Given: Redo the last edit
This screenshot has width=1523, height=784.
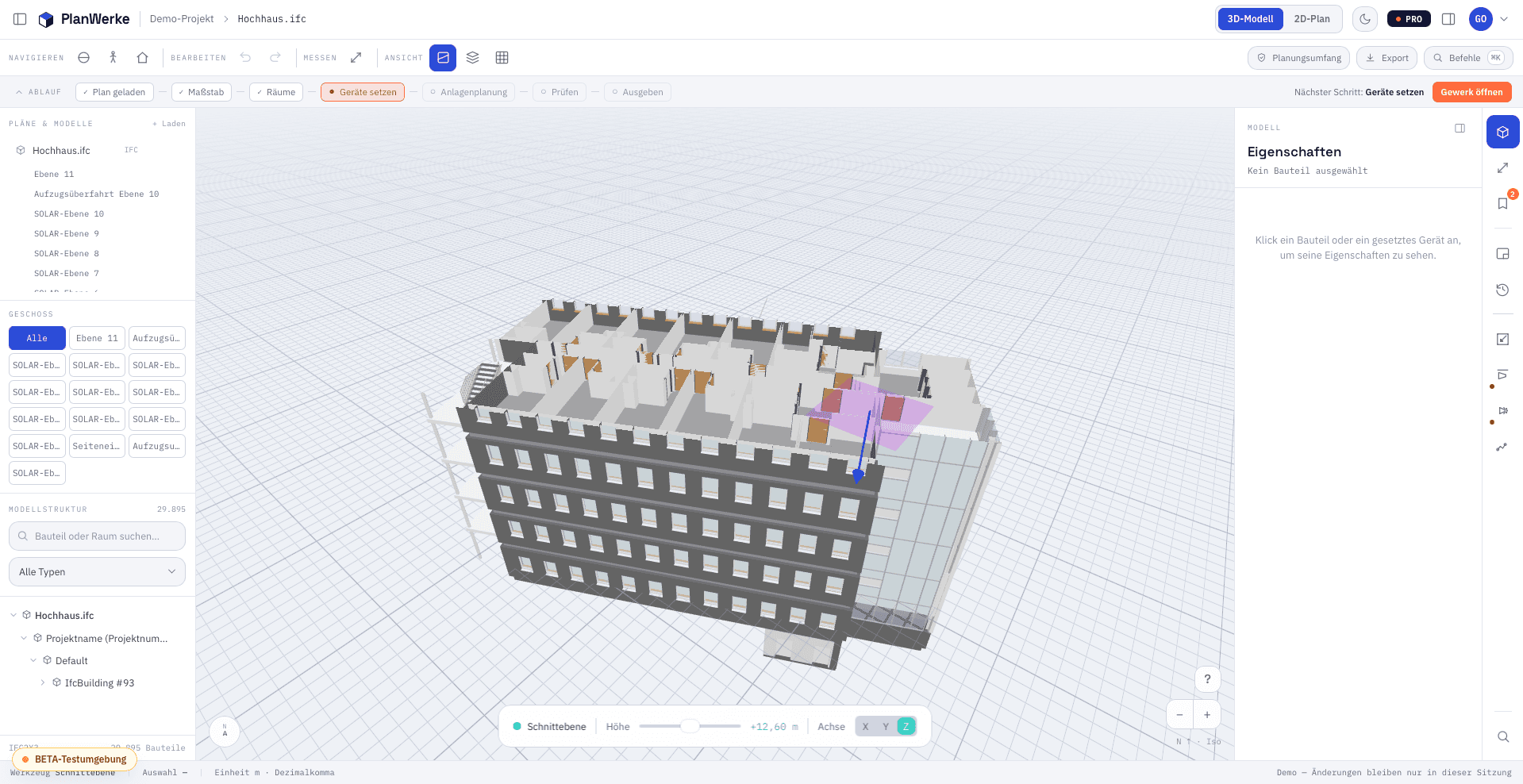Looking at the screenshot, I should coord(275,58).
